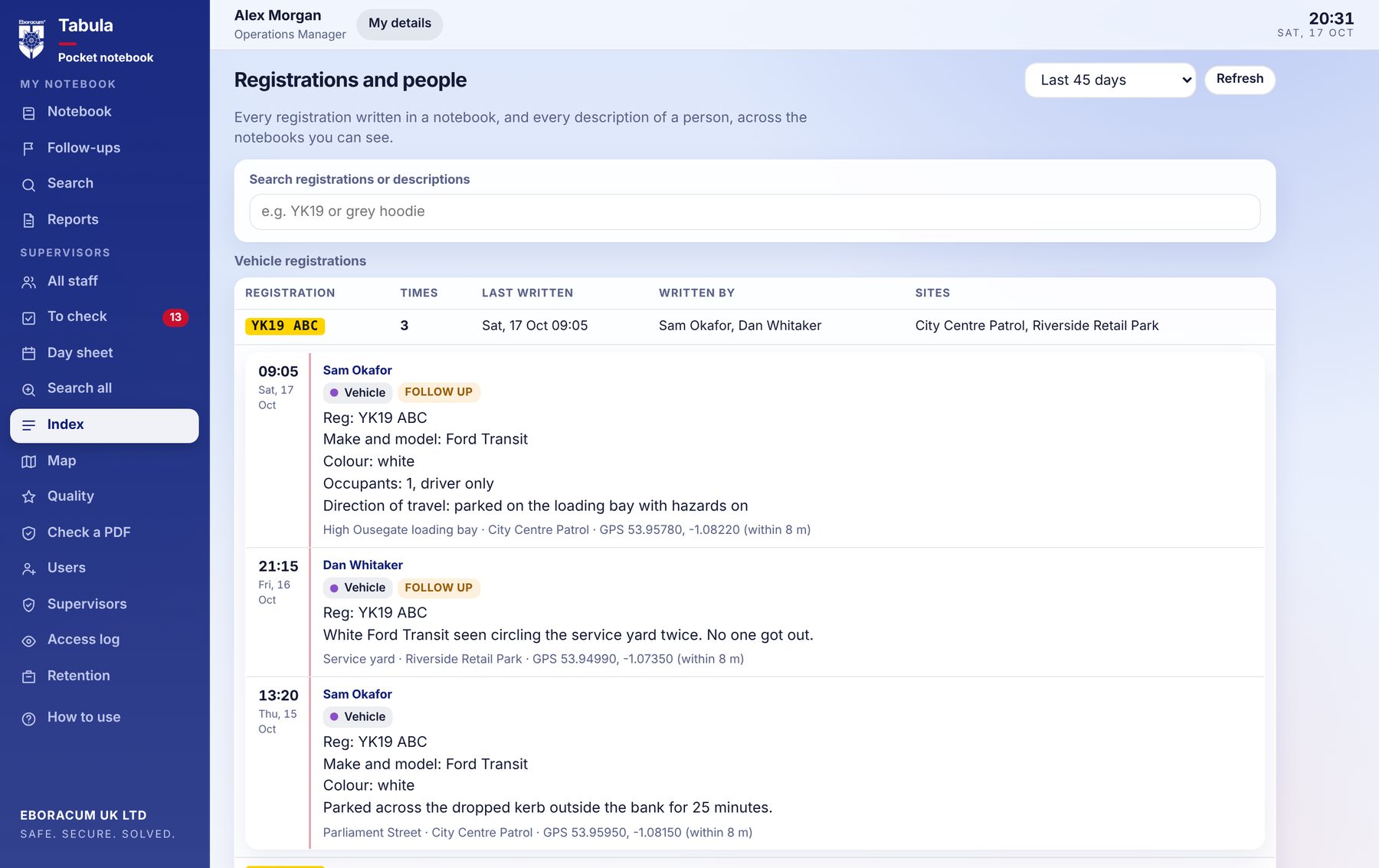Click the All staff people icon
1379x868 pixels.
tap(29, 282)
